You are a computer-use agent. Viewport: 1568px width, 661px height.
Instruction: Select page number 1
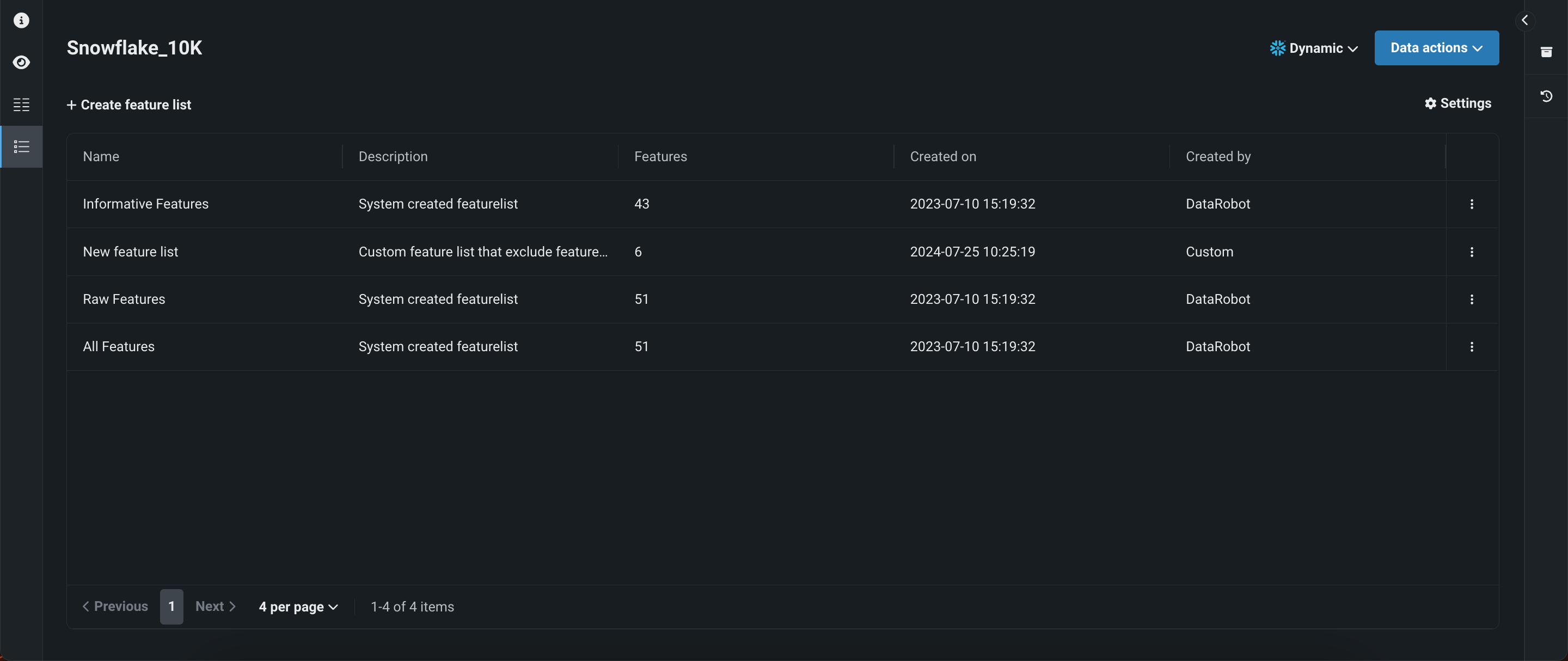pyautogui.click(x=171, y=606)
